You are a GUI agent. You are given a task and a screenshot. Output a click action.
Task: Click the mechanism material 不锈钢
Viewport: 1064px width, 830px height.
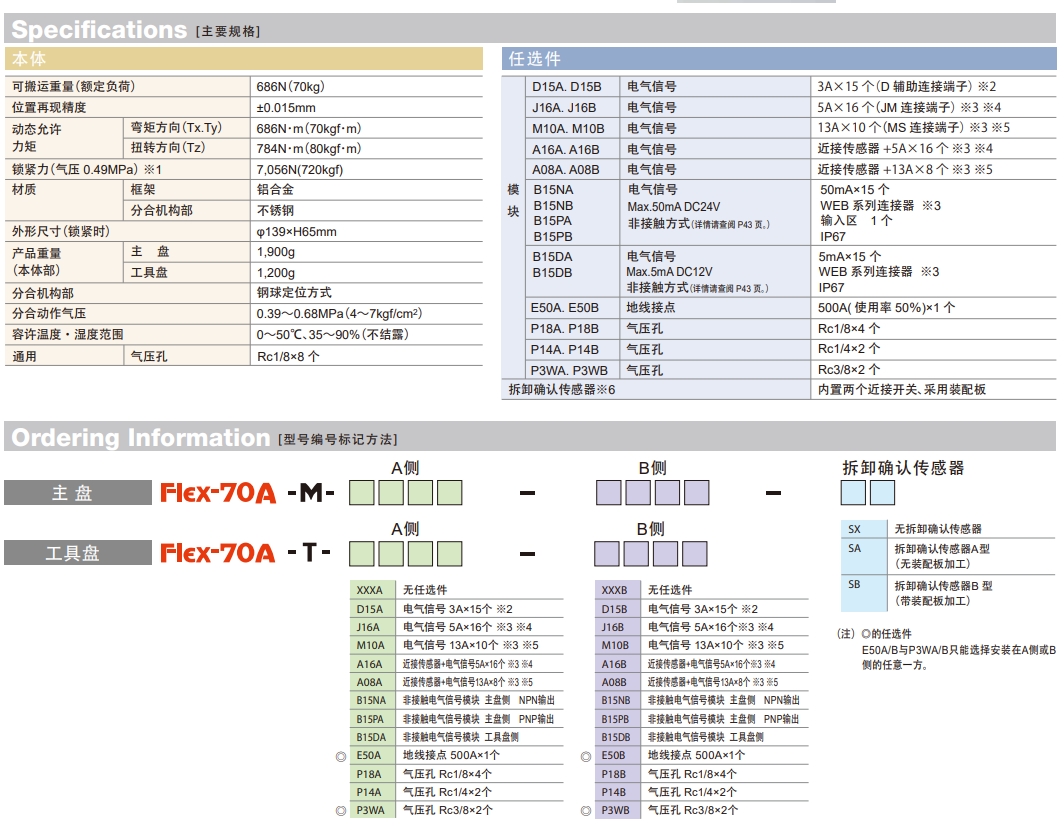point(275,210)
